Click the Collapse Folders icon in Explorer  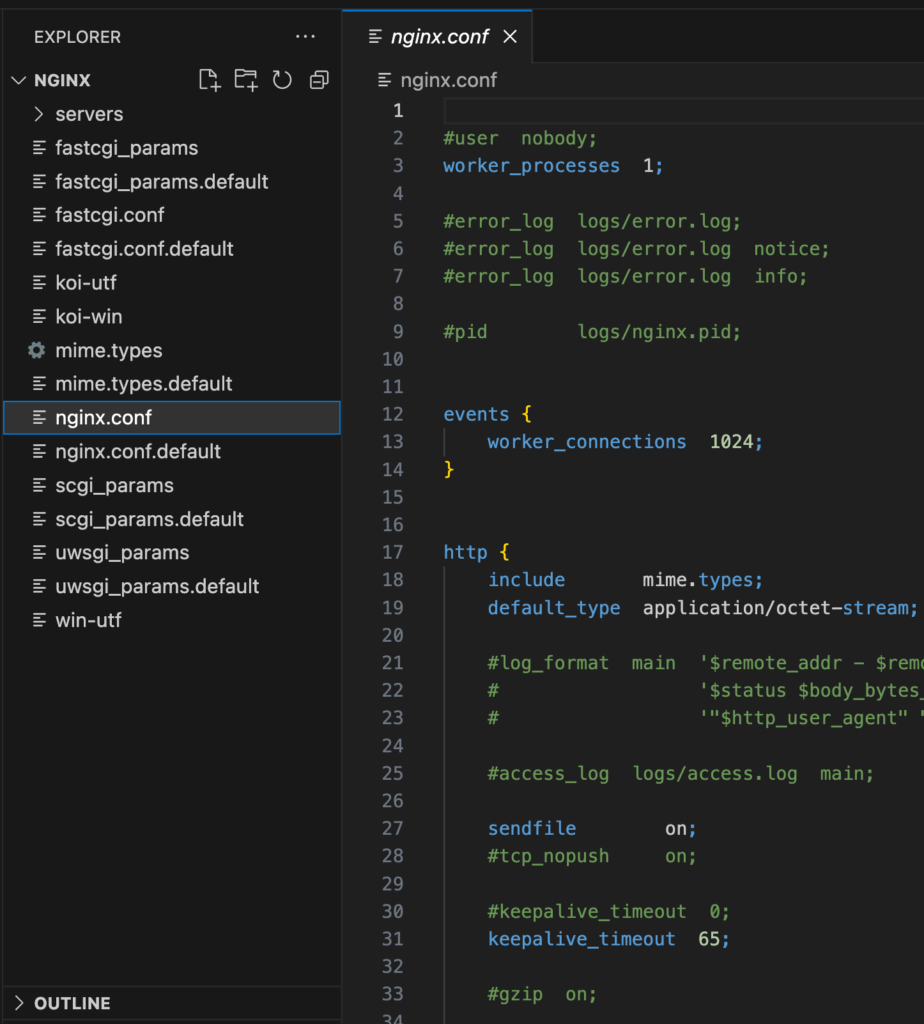click(318, 80)
